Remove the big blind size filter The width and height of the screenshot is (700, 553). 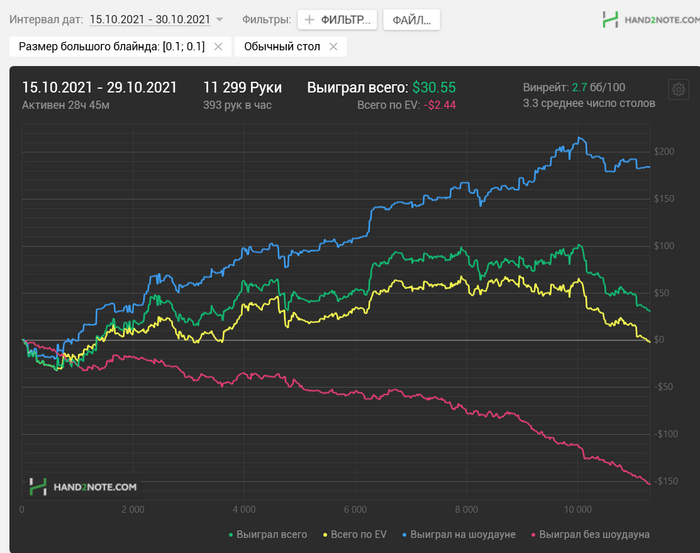(218, 47)
